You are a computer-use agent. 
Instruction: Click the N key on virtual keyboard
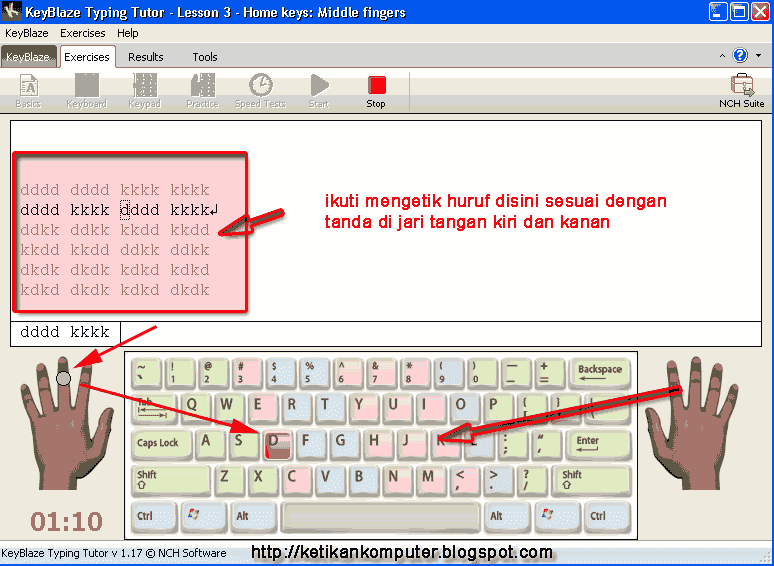coord(396,480)
